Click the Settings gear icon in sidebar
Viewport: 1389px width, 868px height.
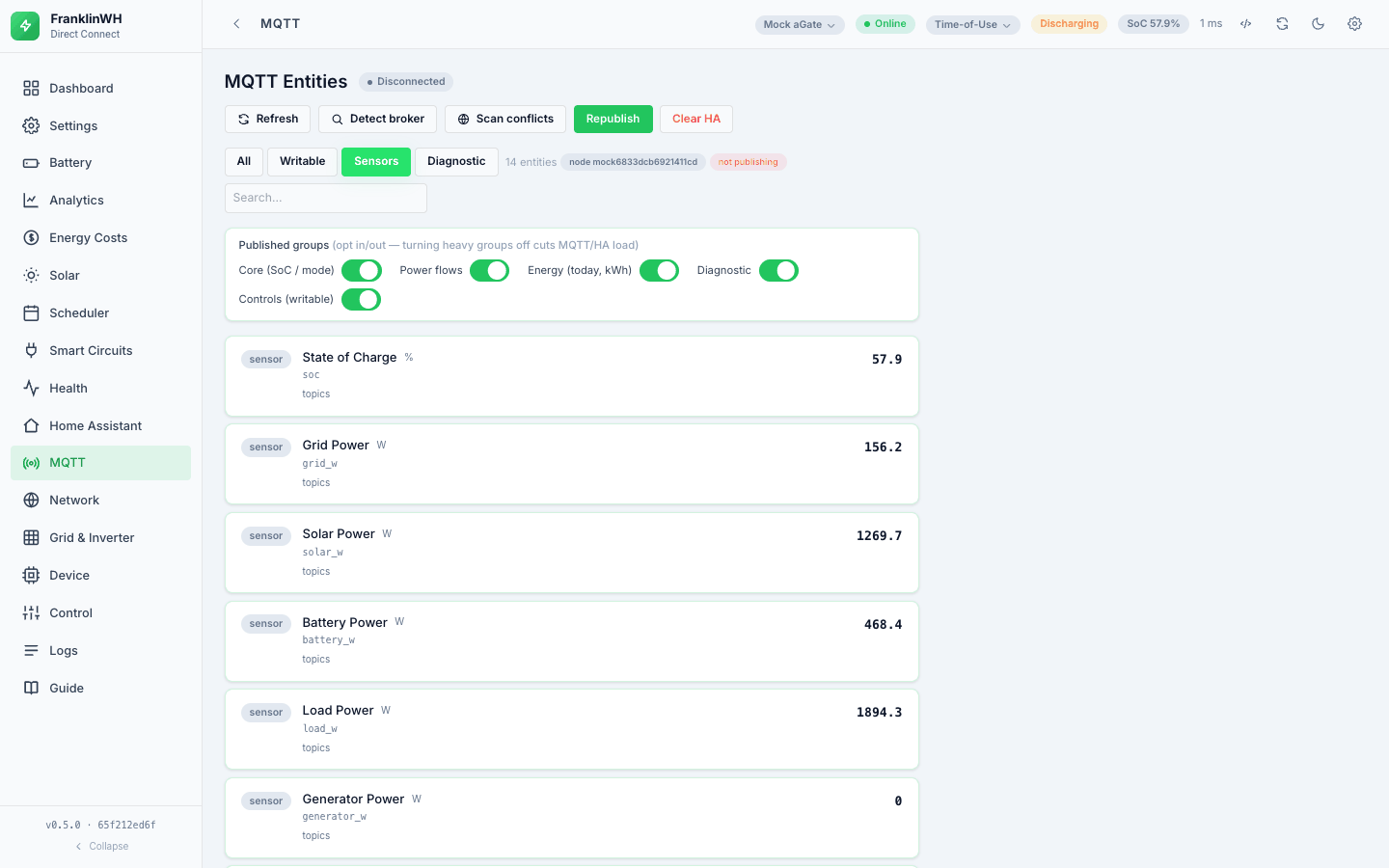31,126
